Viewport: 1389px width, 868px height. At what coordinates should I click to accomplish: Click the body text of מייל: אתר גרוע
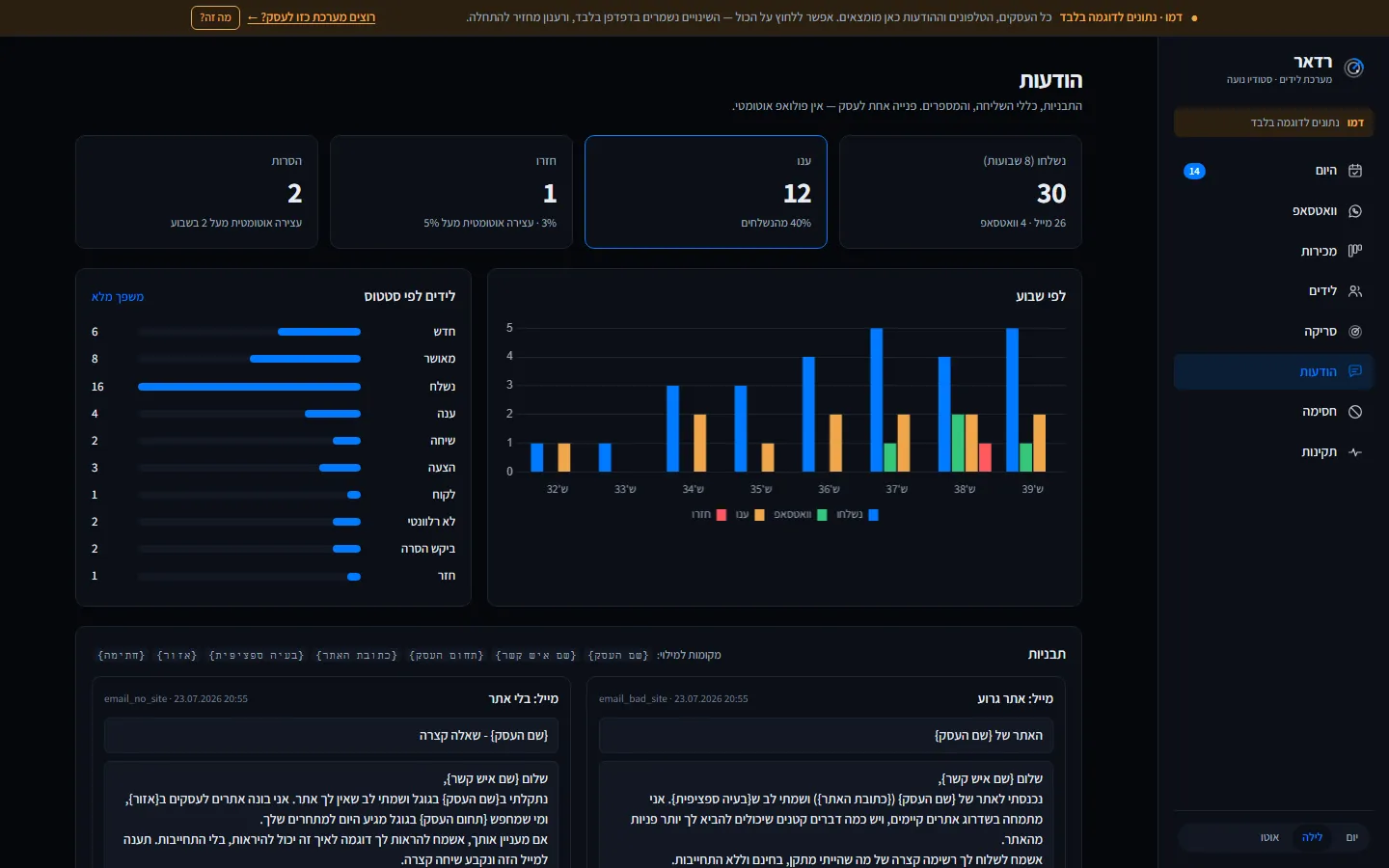(x=827, y=816)
